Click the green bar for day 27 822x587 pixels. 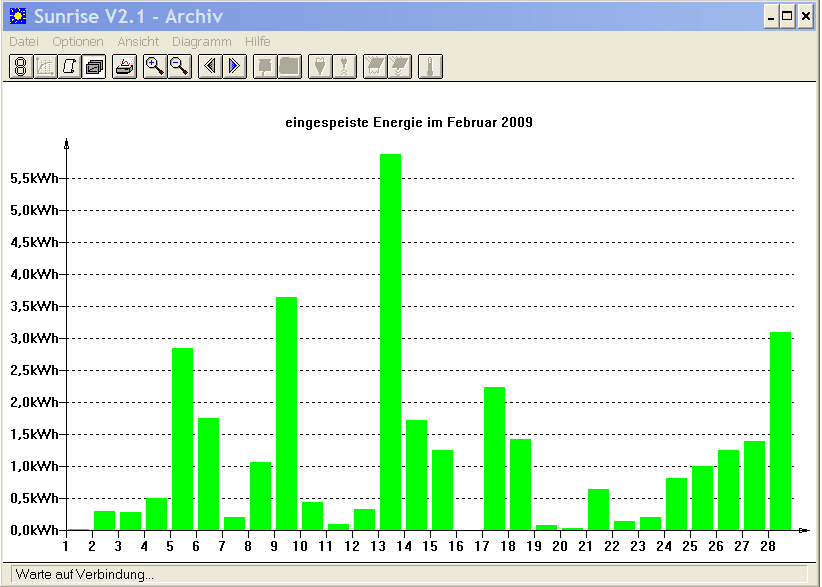[754, 486]
